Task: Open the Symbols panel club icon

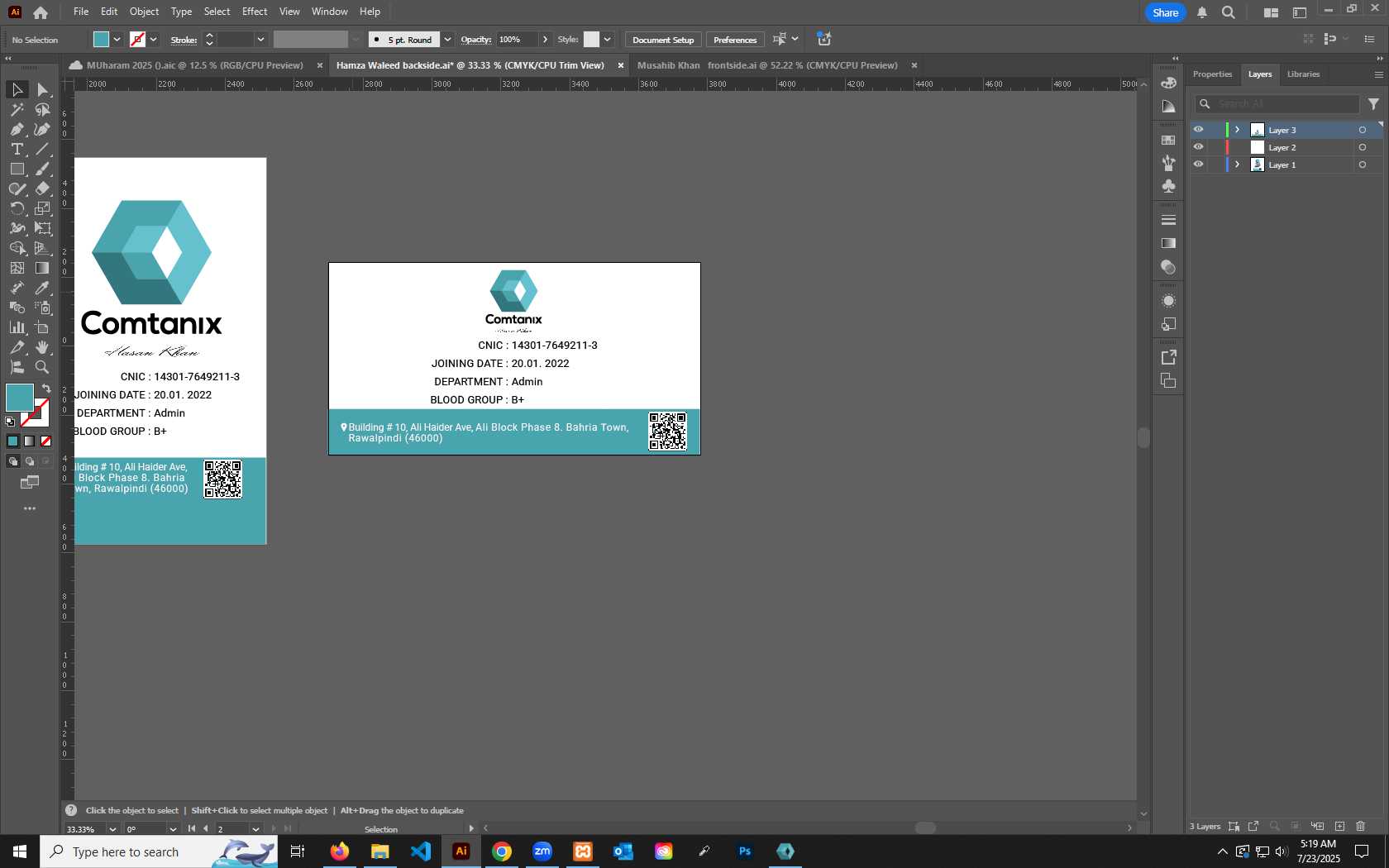Action: click(x=1168, y=186)
